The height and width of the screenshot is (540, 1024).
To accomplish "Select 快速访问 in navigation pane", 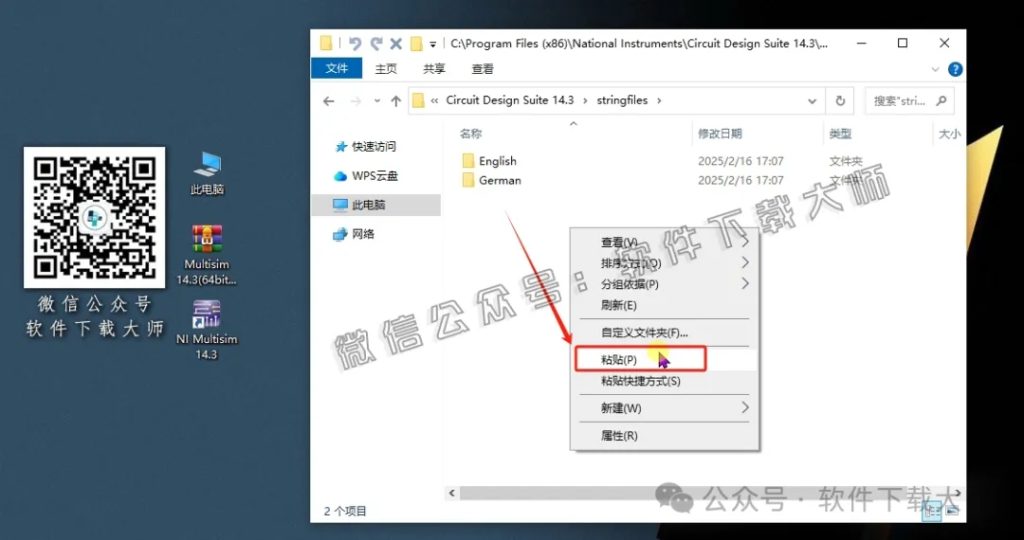I will tap(374, 146).
